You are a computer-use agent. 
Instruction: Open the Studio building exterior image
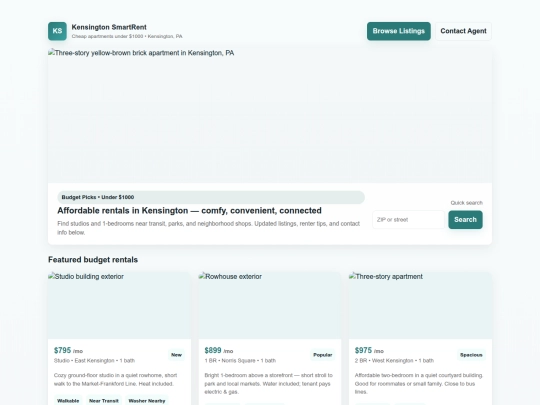coord(119,305)
